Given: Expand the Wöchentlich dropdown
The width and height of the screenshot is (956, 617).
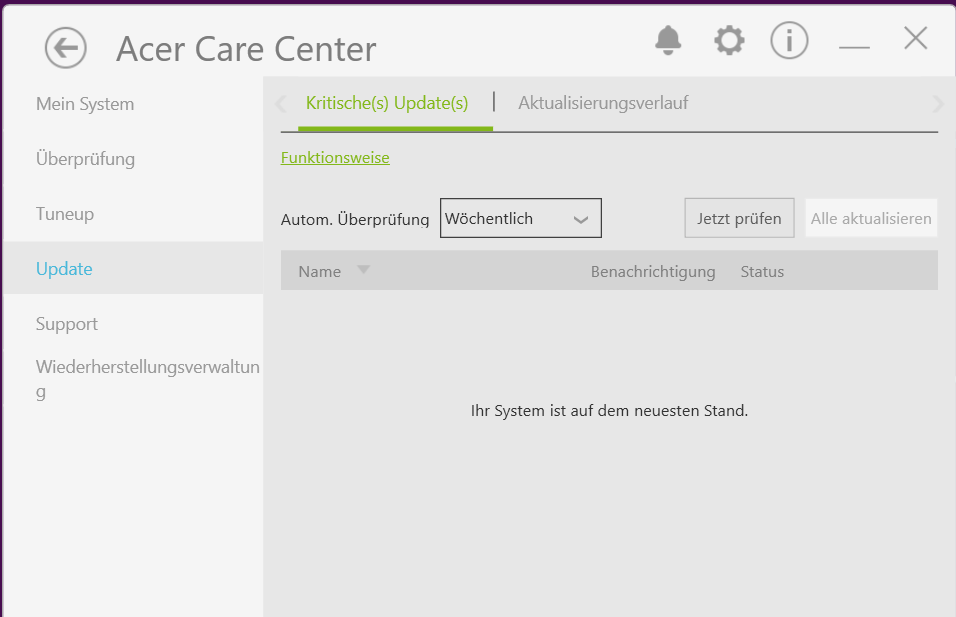Looking at the screenshot, I should pos(521,218).
